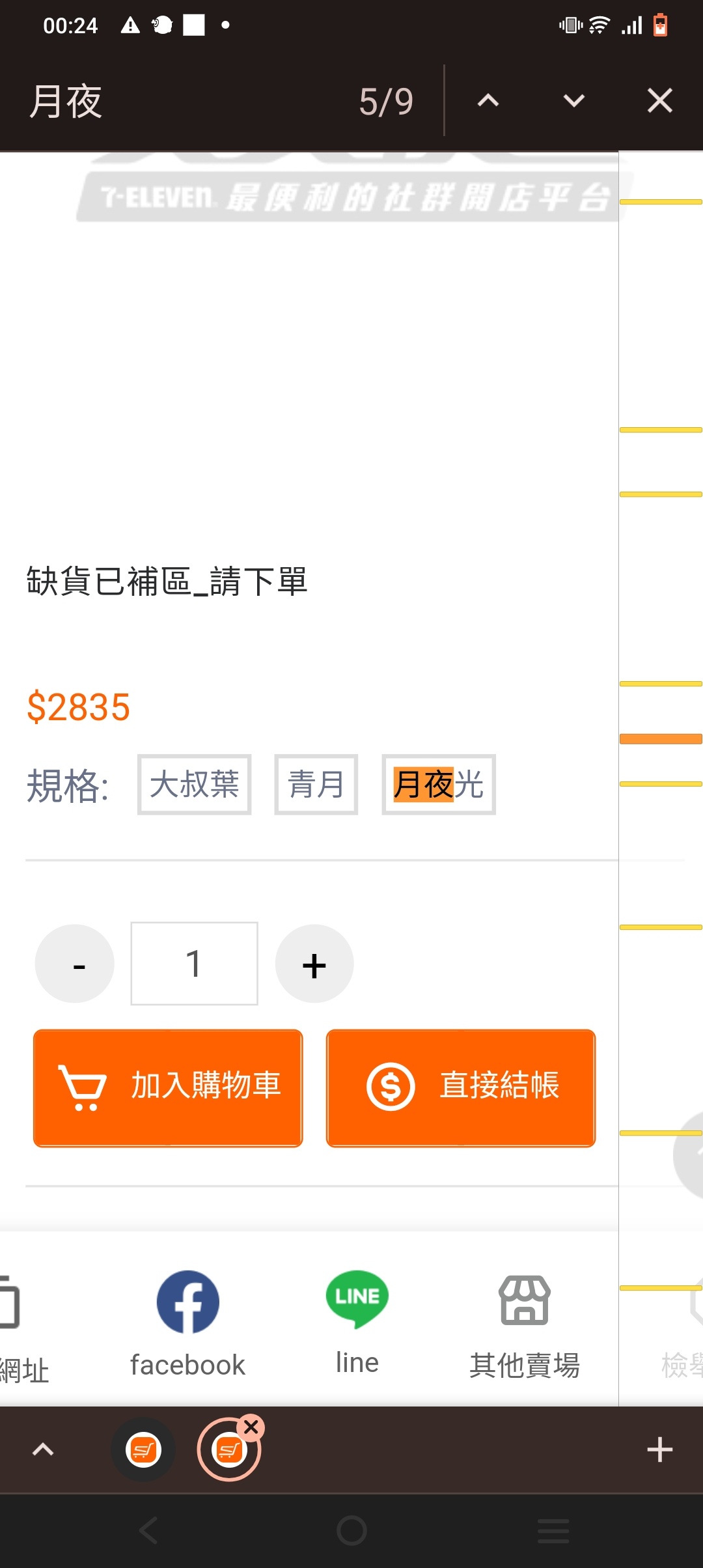Viewport: 703px width, 1568px height.
Task: Select the 青月 specification option
Action: (316, 784)
